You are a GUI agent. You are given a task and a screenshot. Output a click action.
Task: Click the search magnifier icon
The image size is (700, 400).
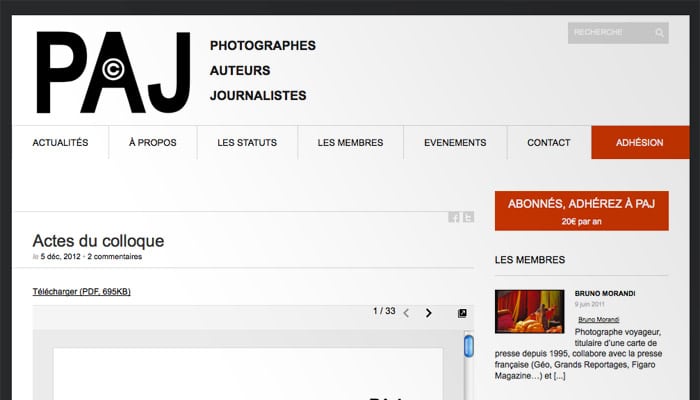coord(660,33)
